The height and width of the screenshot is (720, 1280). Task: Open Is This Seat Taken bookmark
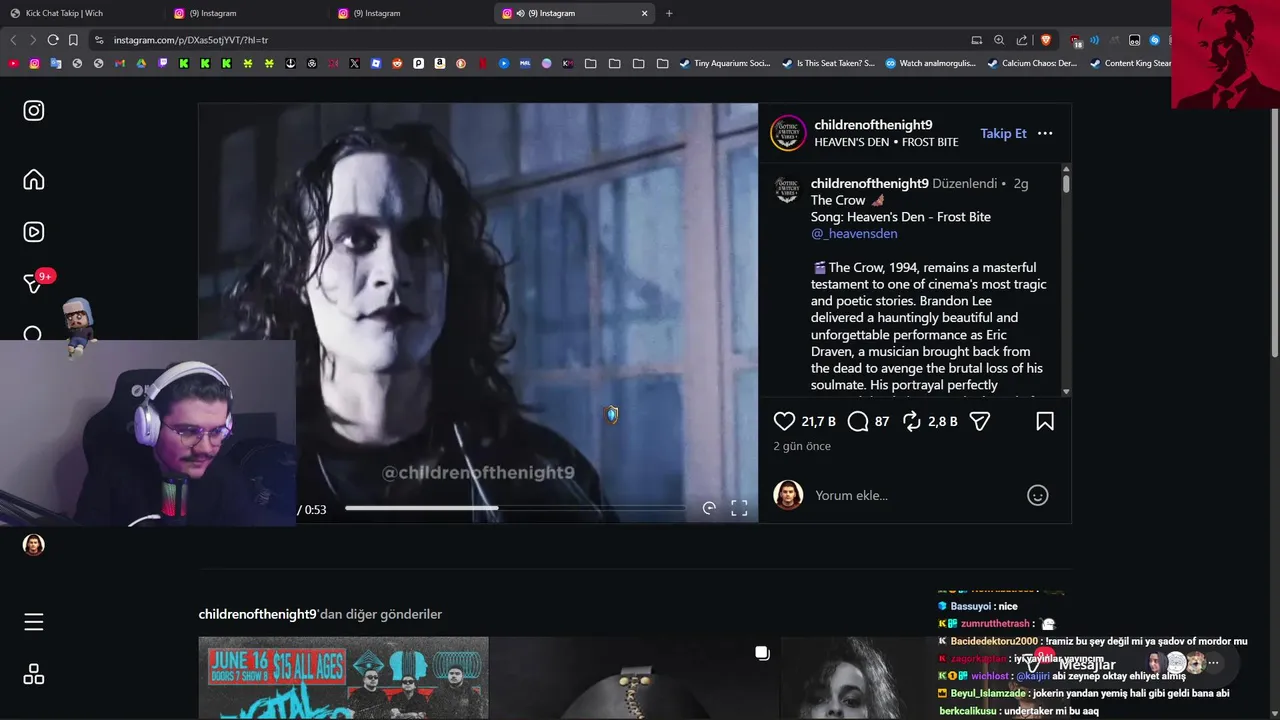(x=828, y=63)
